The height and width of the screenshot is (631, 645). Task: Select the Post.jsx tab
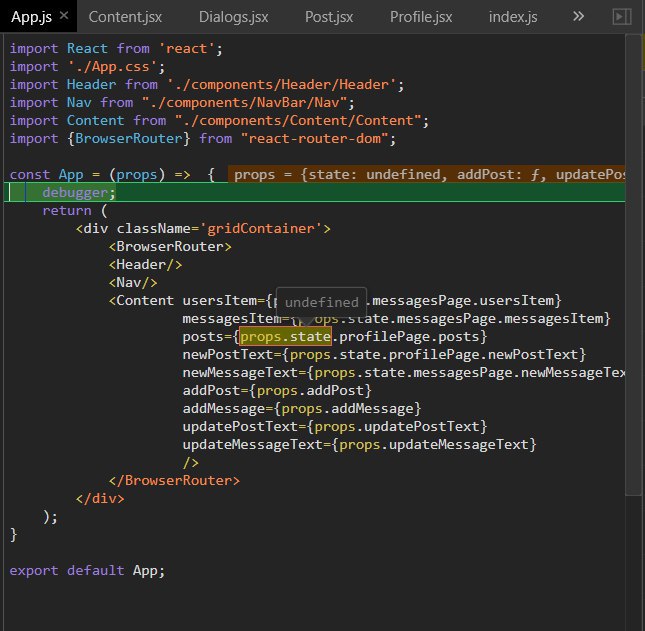pos(329,17)
